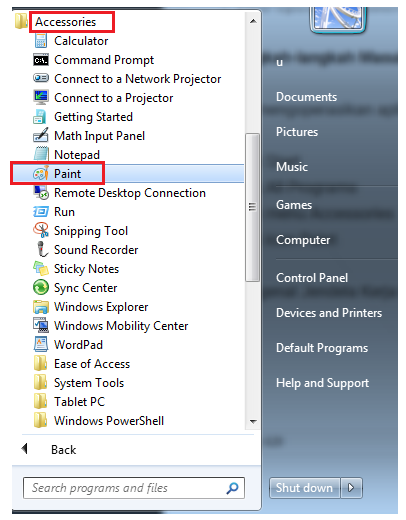Click the Shut down button
The height and width of the screenshot is (520, 406).
(304, 488)
